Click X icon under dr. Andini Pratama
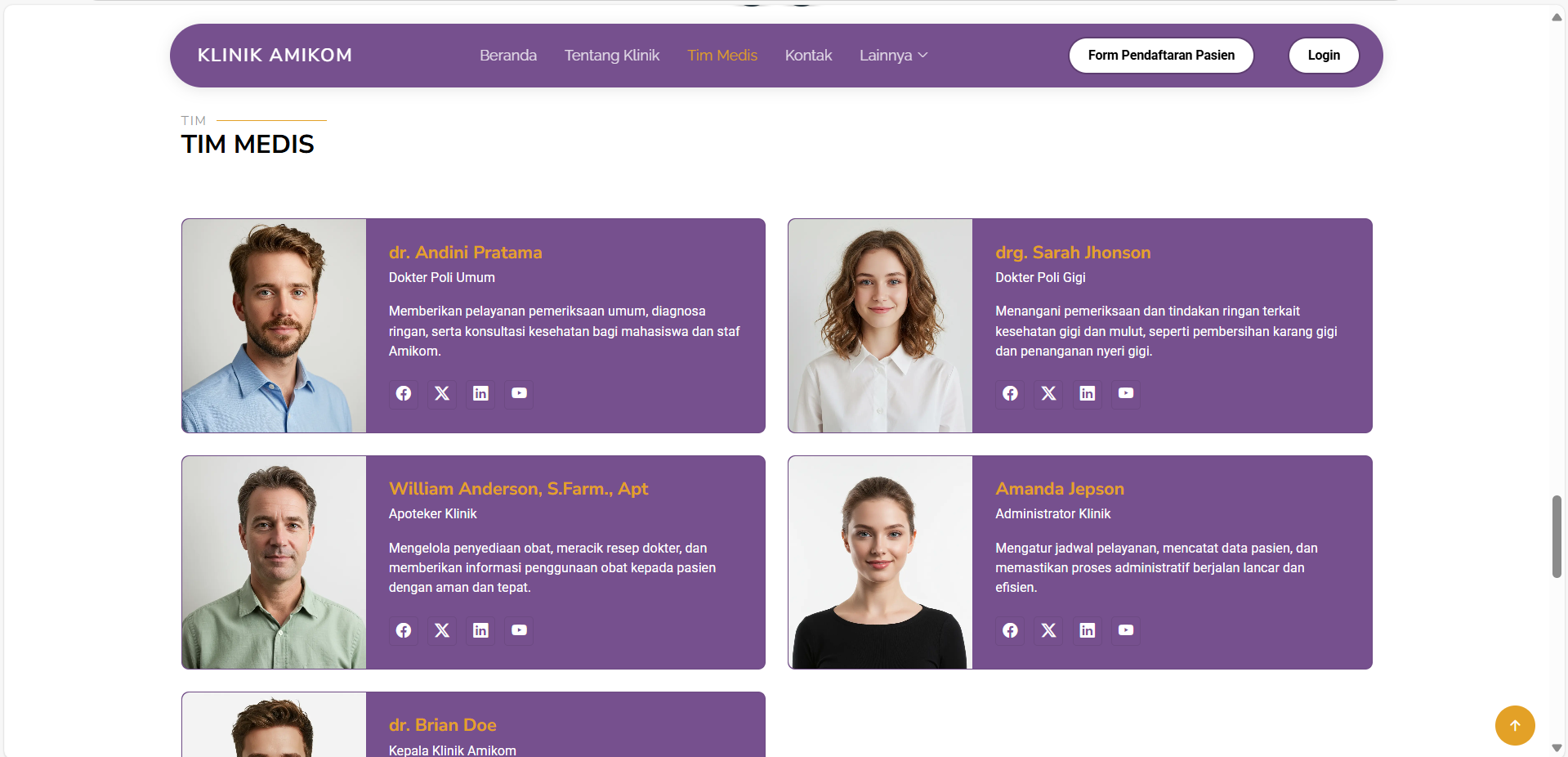The width and height of the screenshot is (1568, 757). pos(442,393)
